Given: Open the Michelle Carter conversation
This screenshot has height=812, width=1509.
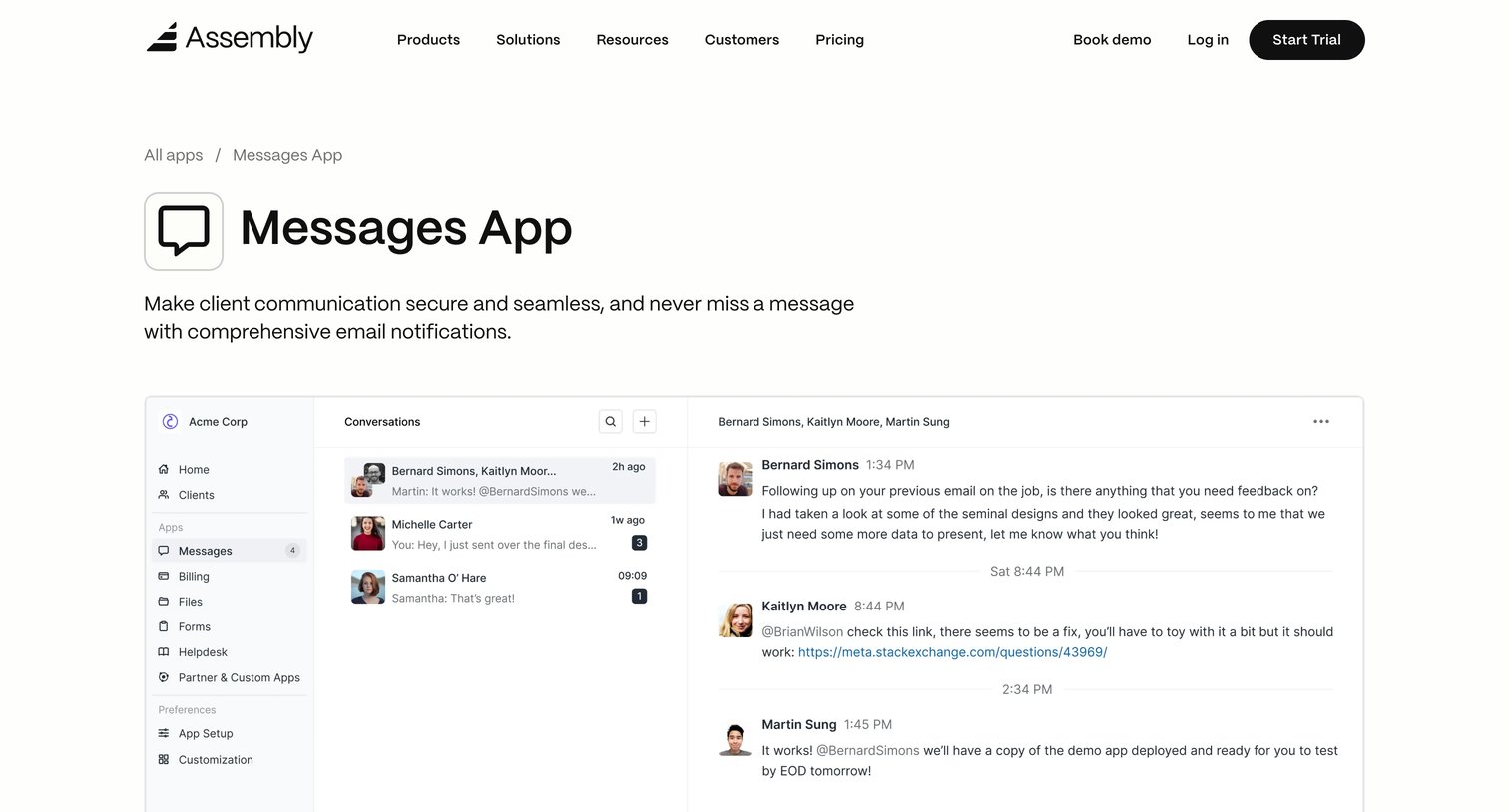Looking at the screenshot, I should tap(500, 534).
